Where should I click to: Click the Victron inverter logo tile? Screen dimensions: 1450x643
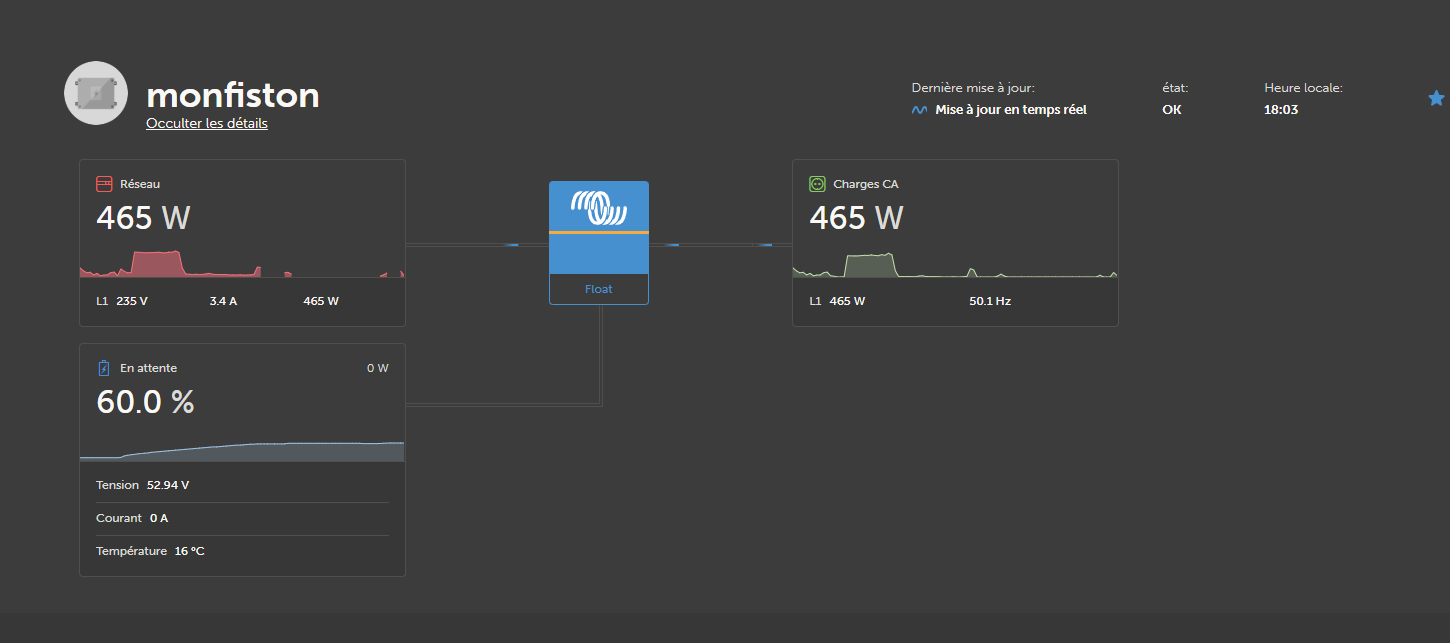pyautogui.click(x=599, y=227)
